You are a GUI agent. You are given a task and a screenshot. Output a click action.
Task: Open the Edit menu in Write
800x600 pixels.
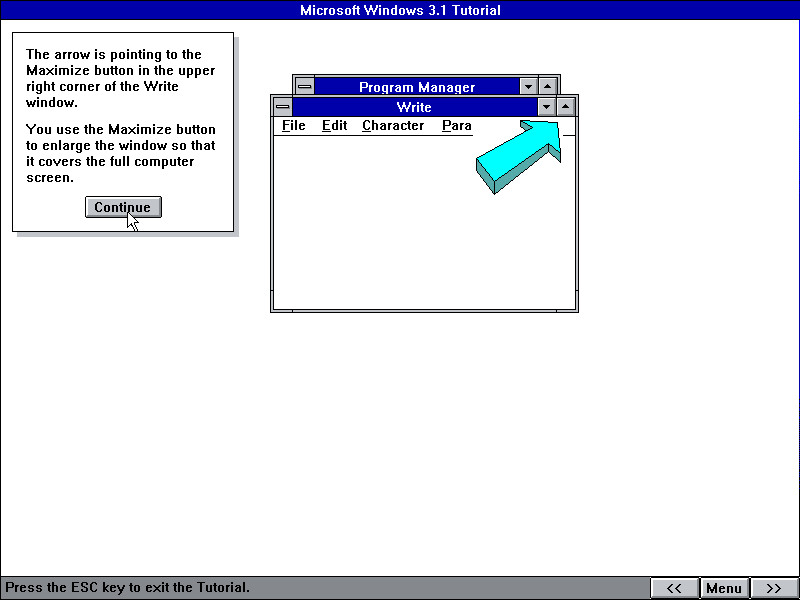pyautogui.click(x=334, y=126)
